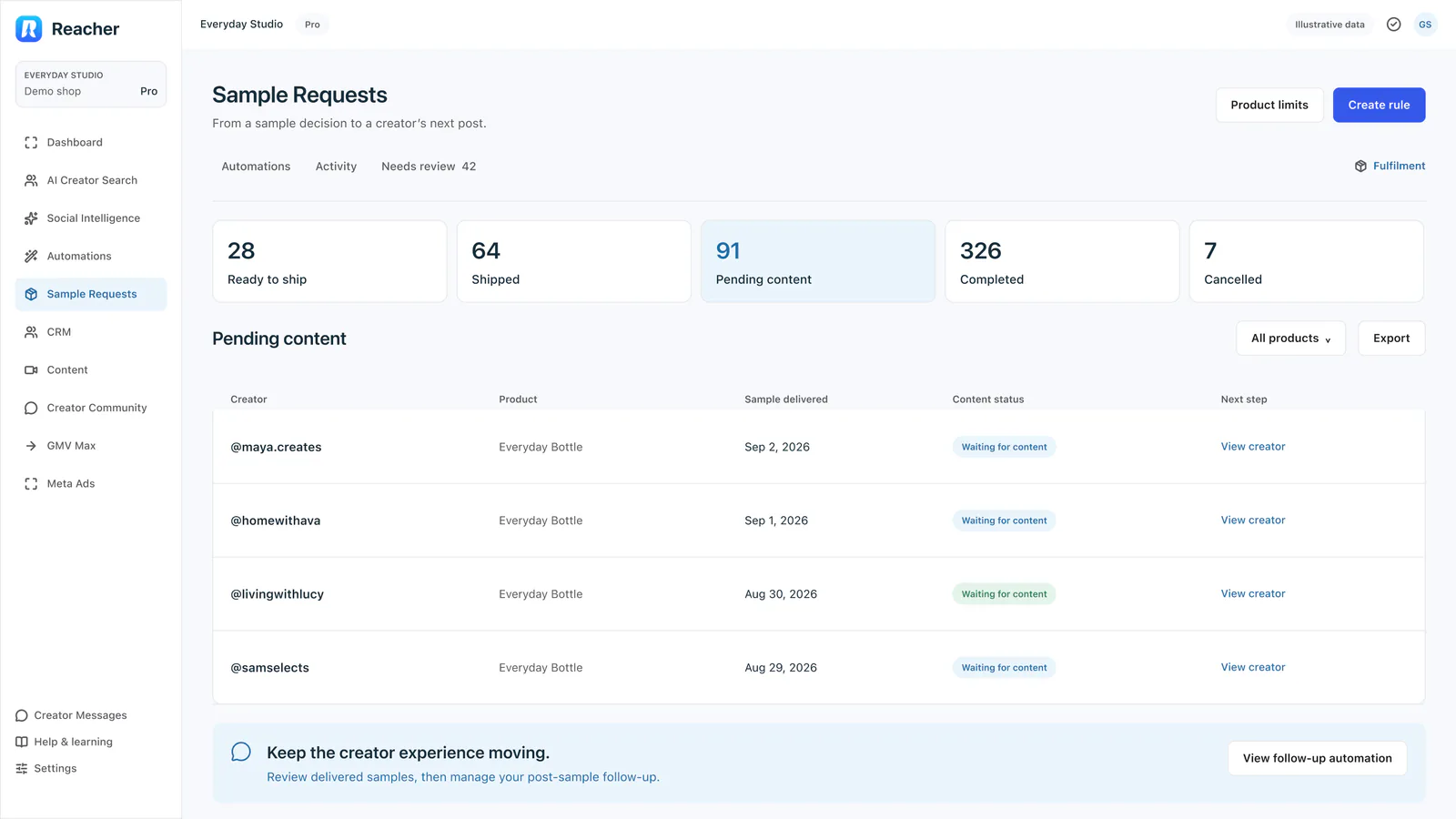
Task: Click the Fulfilment package icon
Action: (x=1360, y=166)
